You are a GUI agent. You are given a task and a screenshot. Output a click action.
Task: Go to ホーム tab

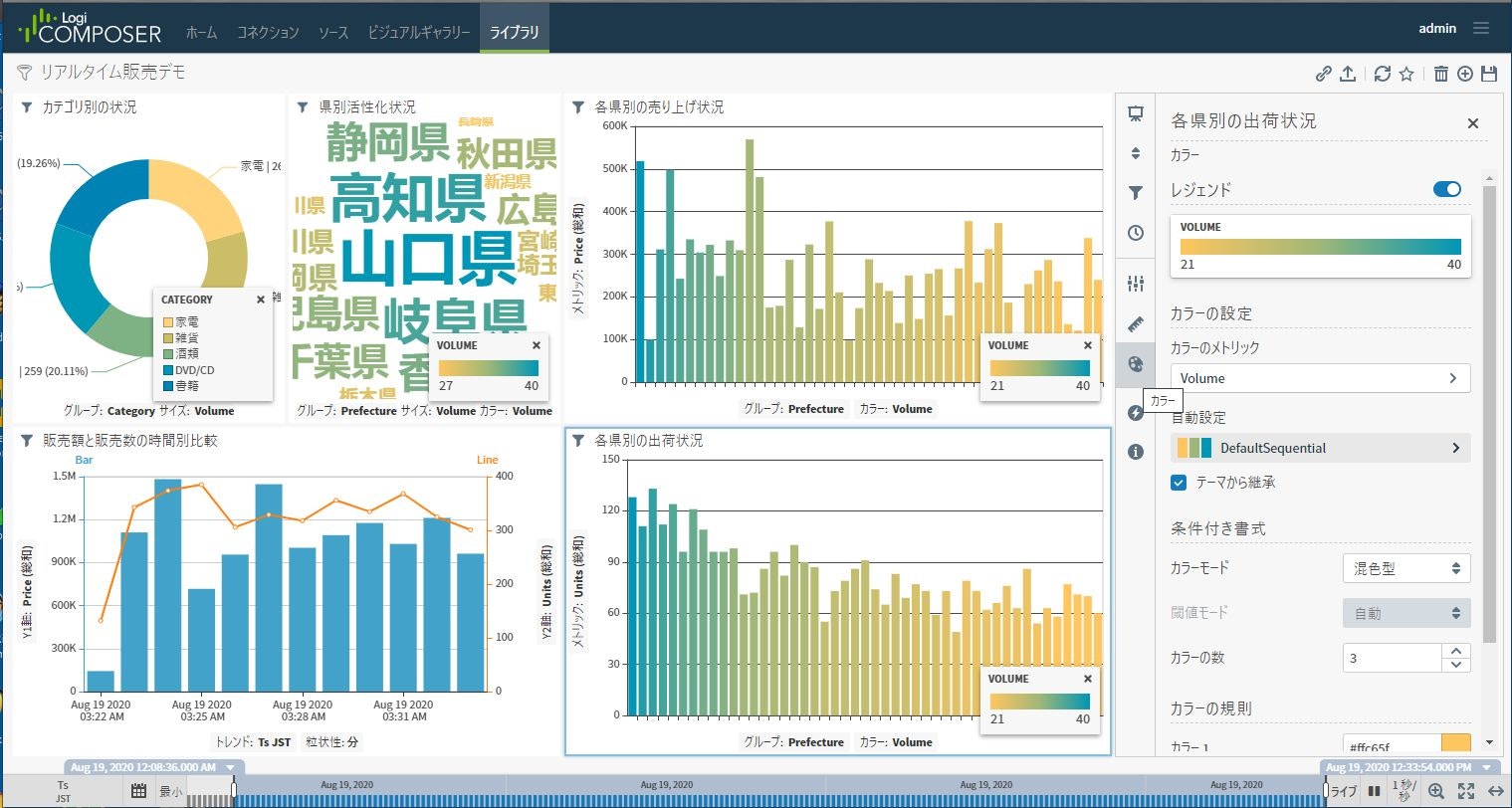click(201, 32)
